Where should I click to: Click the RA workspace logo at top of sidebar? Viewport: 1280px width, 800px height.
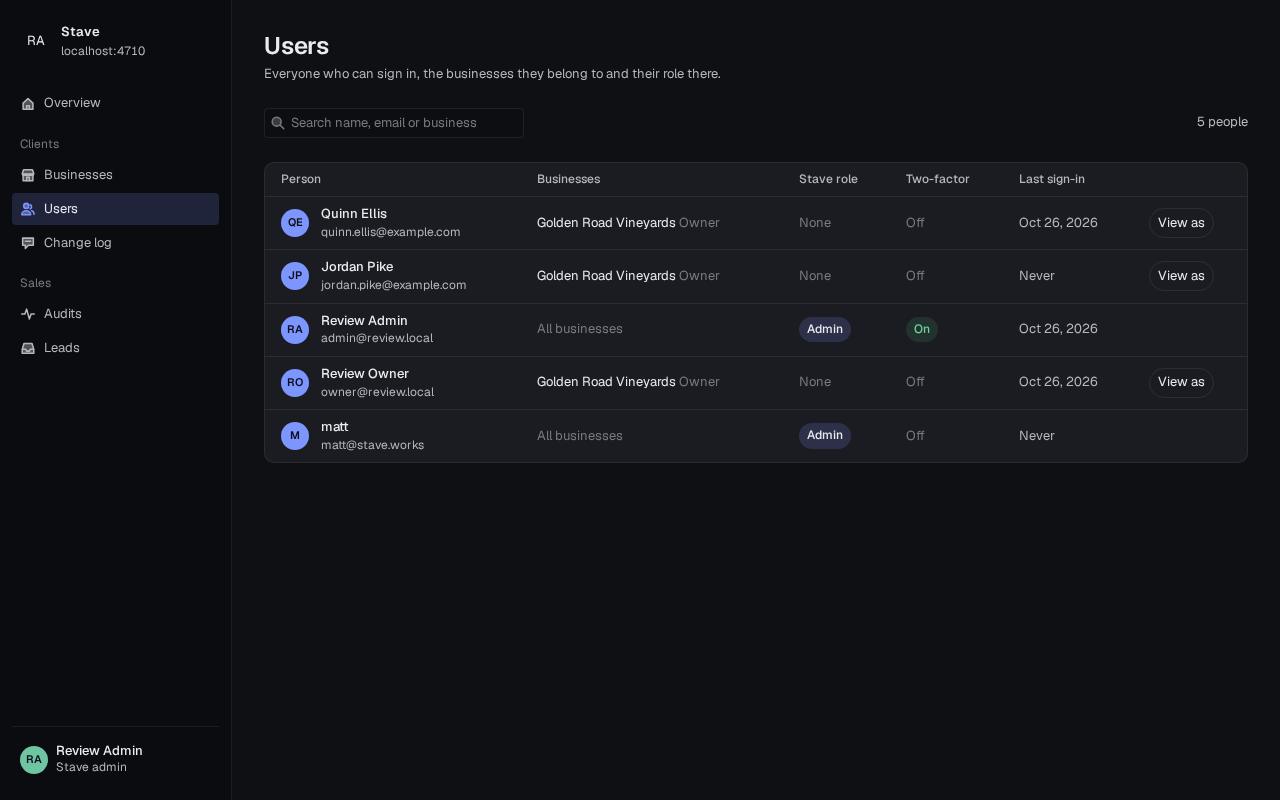pyautogui.click(x=36, y=41)
